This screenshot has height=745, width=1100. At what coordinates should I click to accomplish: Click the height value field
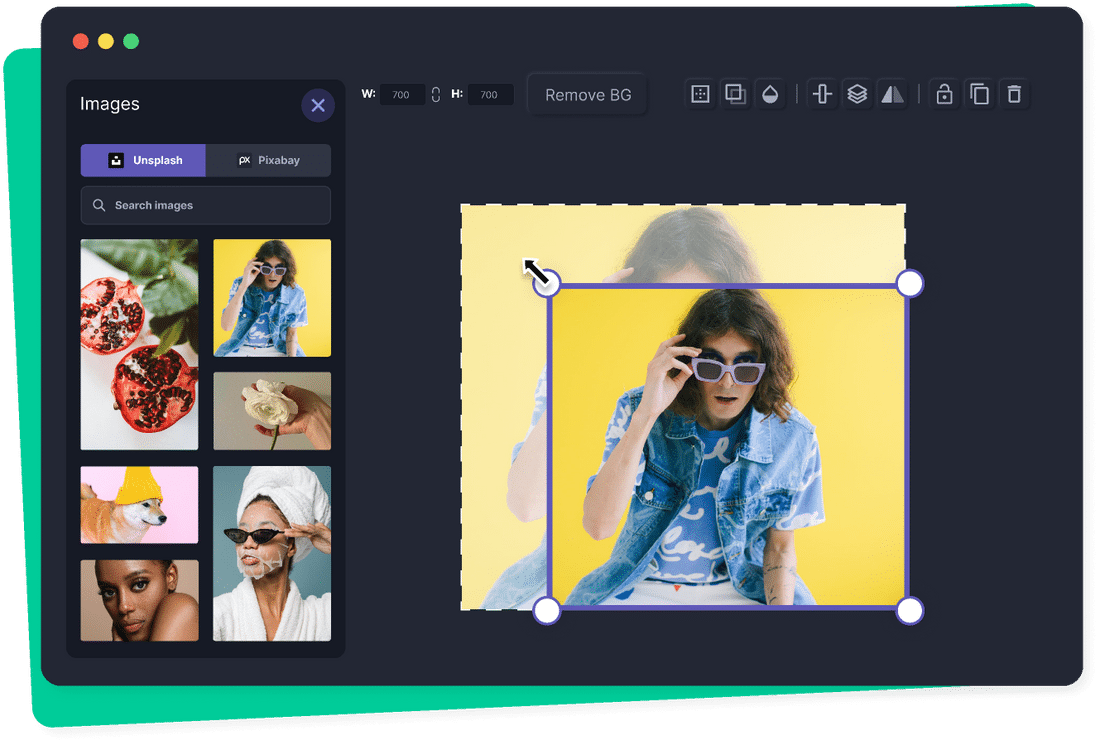point(490,95)
